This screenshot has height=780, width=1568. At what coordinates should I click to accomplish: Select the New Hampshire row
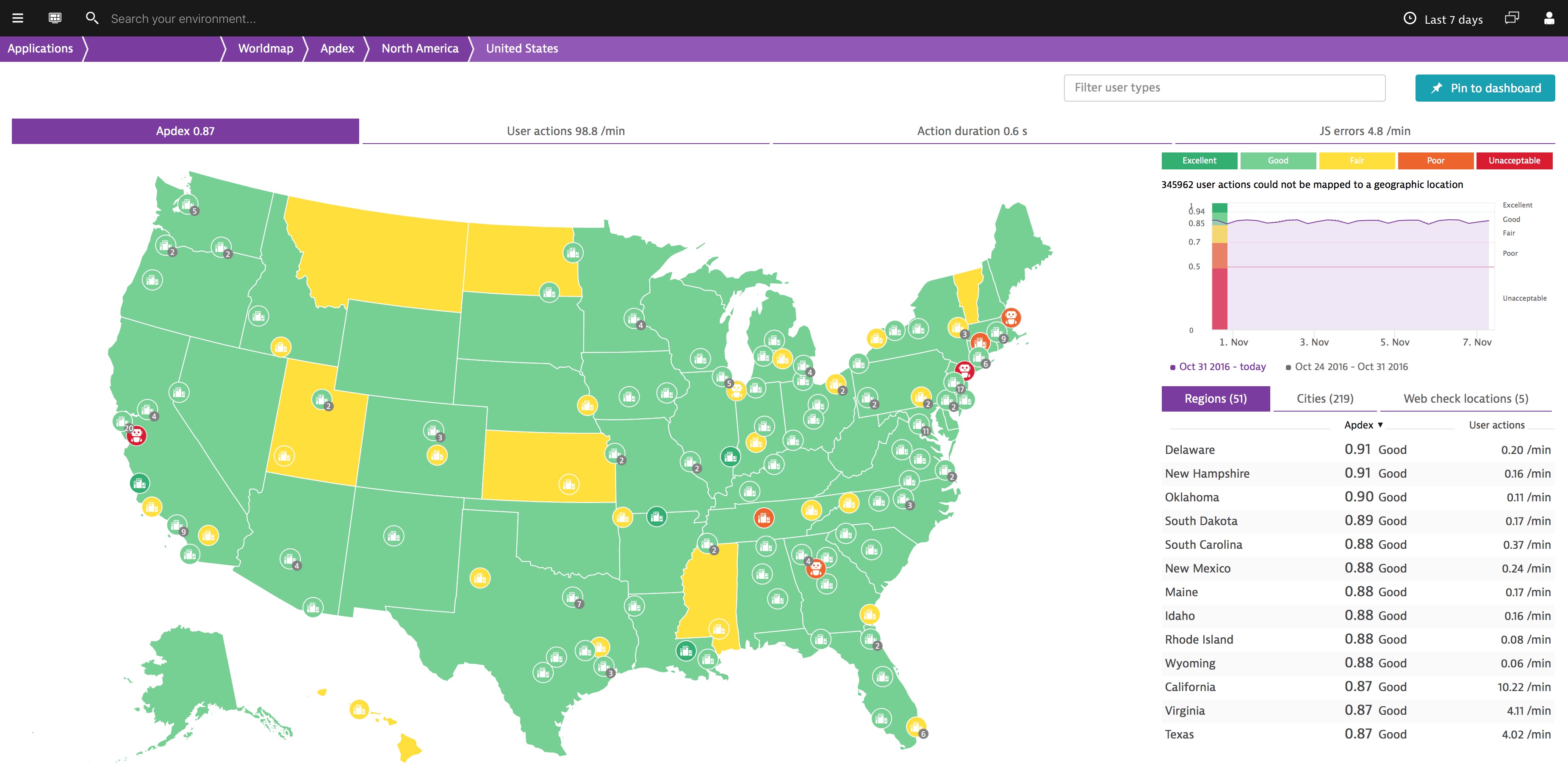[x=1357, y=473]
